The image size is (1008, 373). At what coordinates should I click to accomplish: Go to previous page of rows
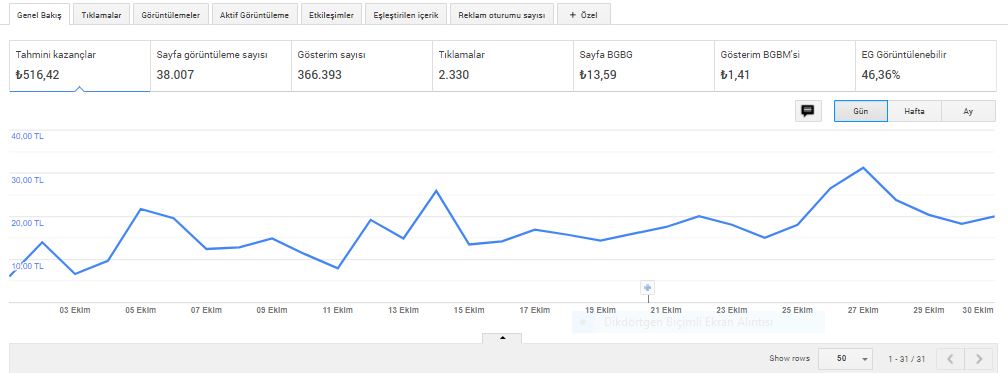(x=951, y=358)
